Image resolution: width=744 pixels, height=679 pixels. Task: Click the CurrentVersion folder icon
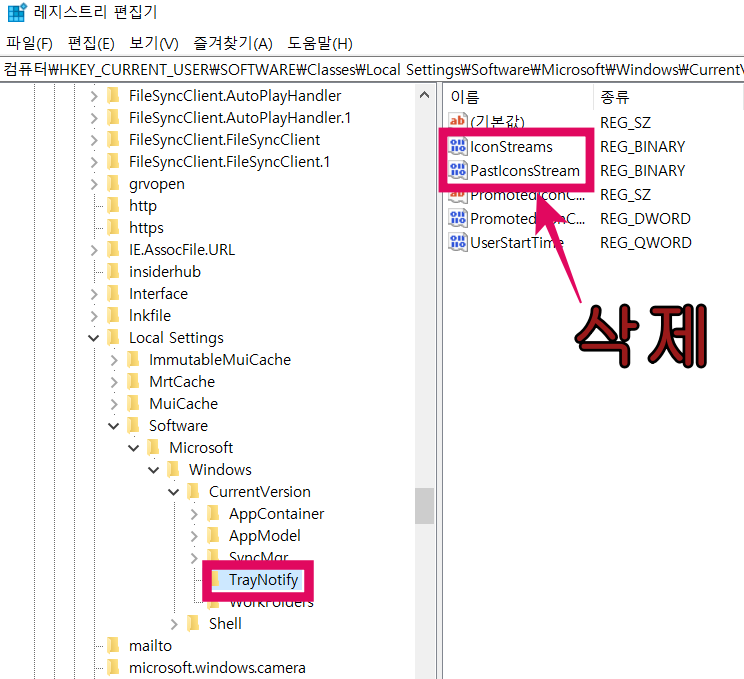(x=193, y=492)
